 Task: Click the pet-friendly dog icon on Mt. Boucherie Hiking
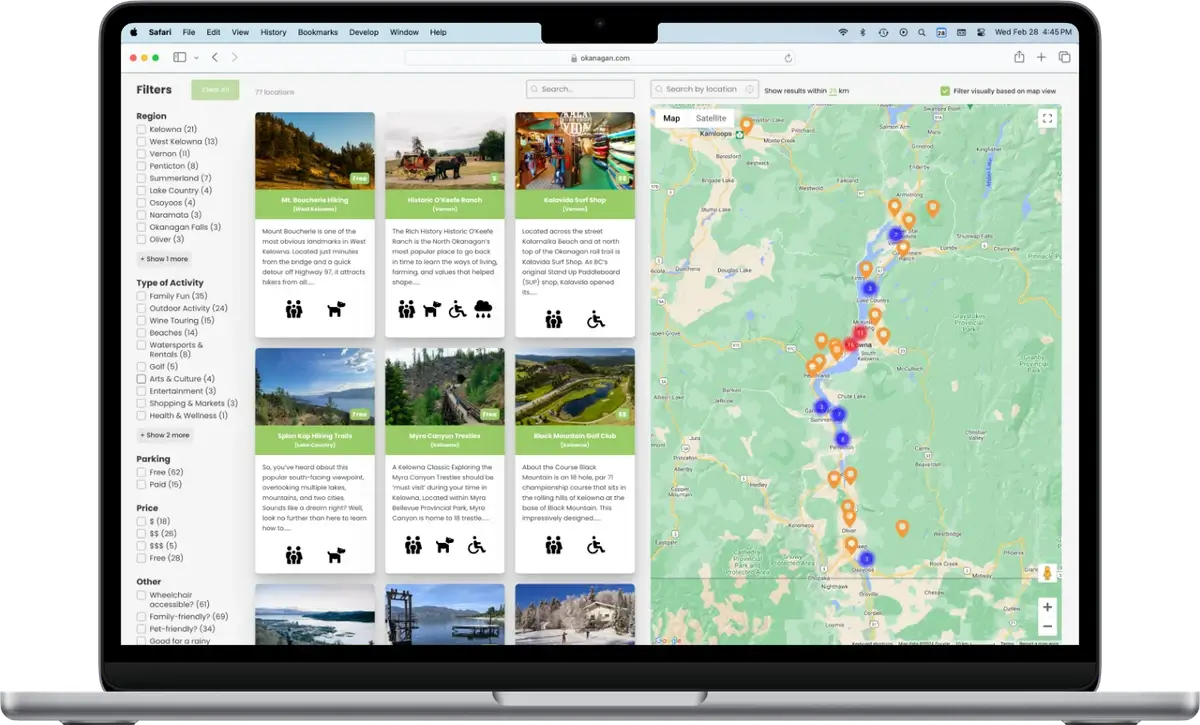(336, 310)
